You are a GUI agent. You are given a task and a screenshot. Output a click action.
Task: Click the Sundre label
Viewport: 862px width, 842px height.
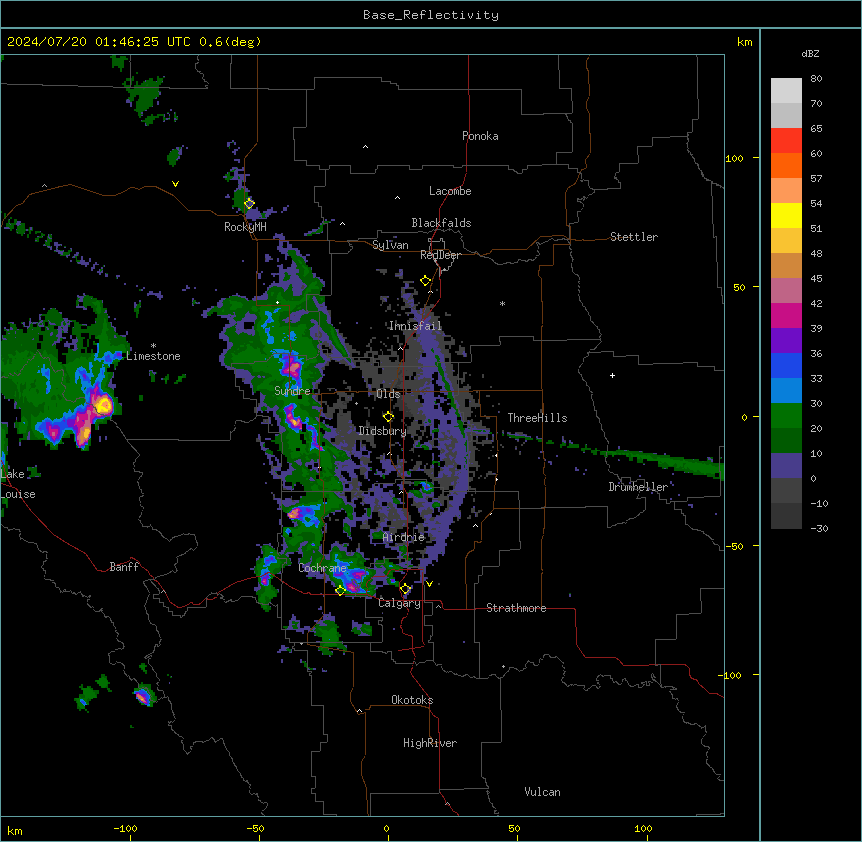[x=292, y=391]
